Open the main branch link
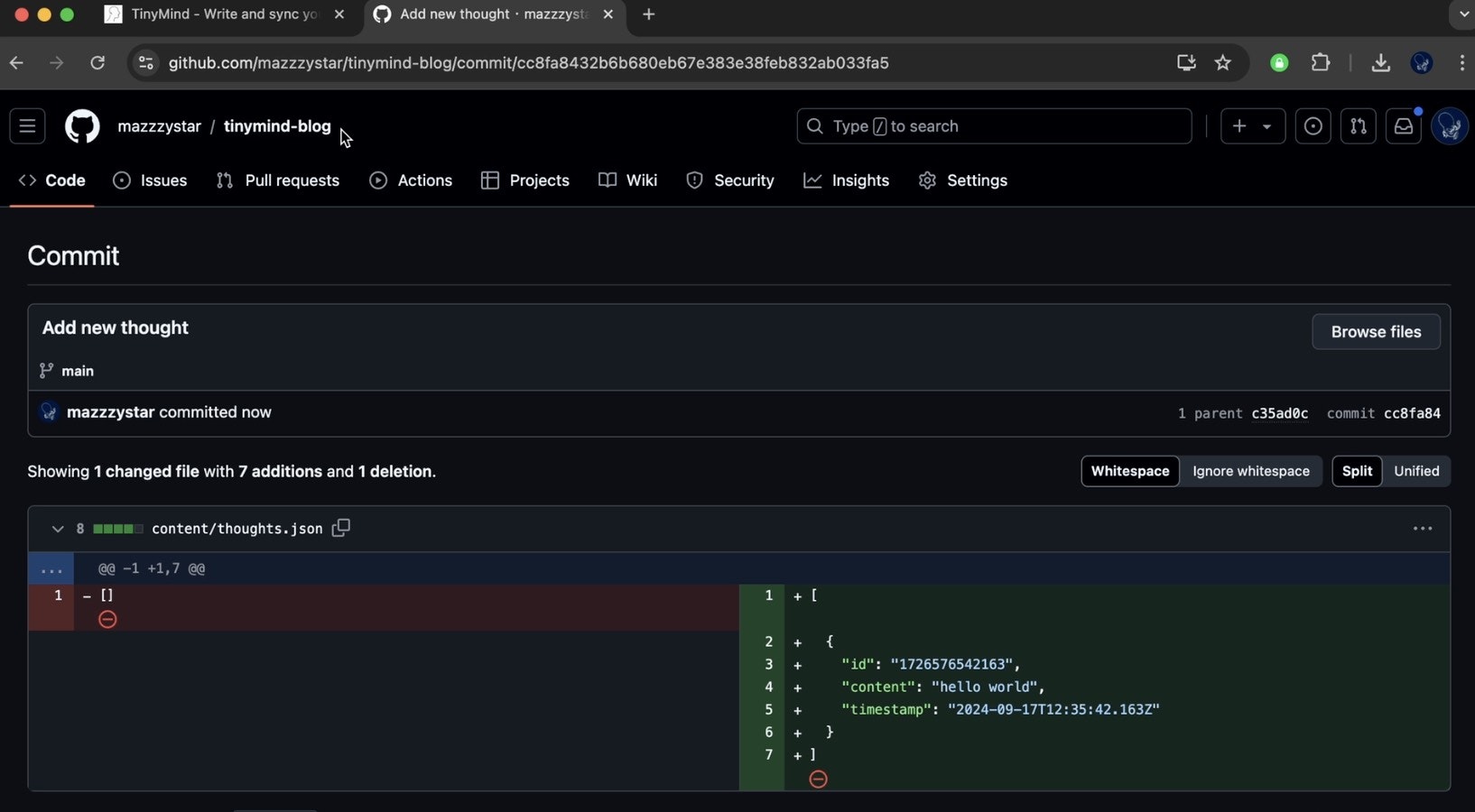Image resolution: width=1475 pixels, height=812 pixels. point(78,371)
